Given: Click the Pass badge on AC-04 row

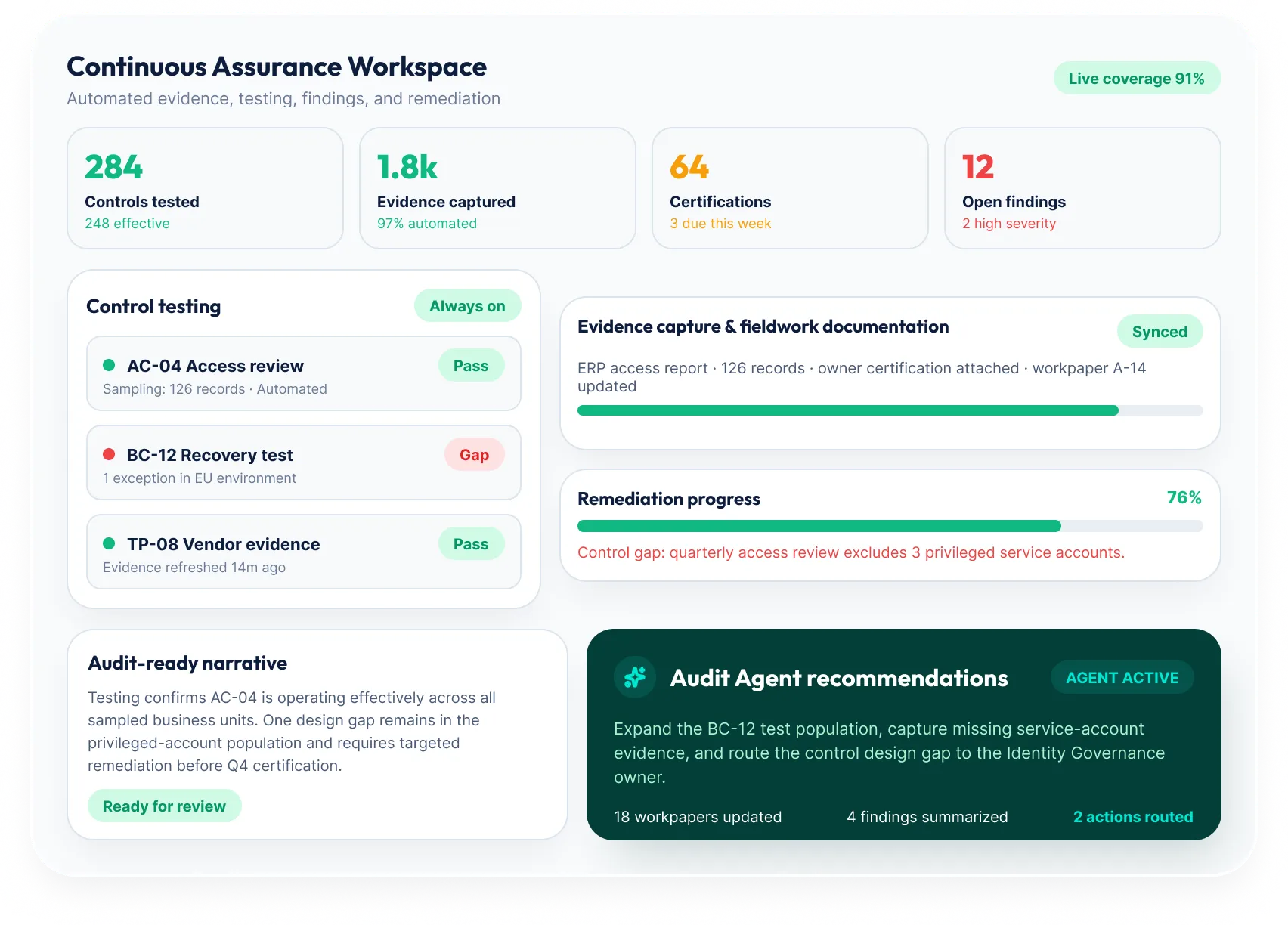Looking at the screenshot, I should coord(471,366).
